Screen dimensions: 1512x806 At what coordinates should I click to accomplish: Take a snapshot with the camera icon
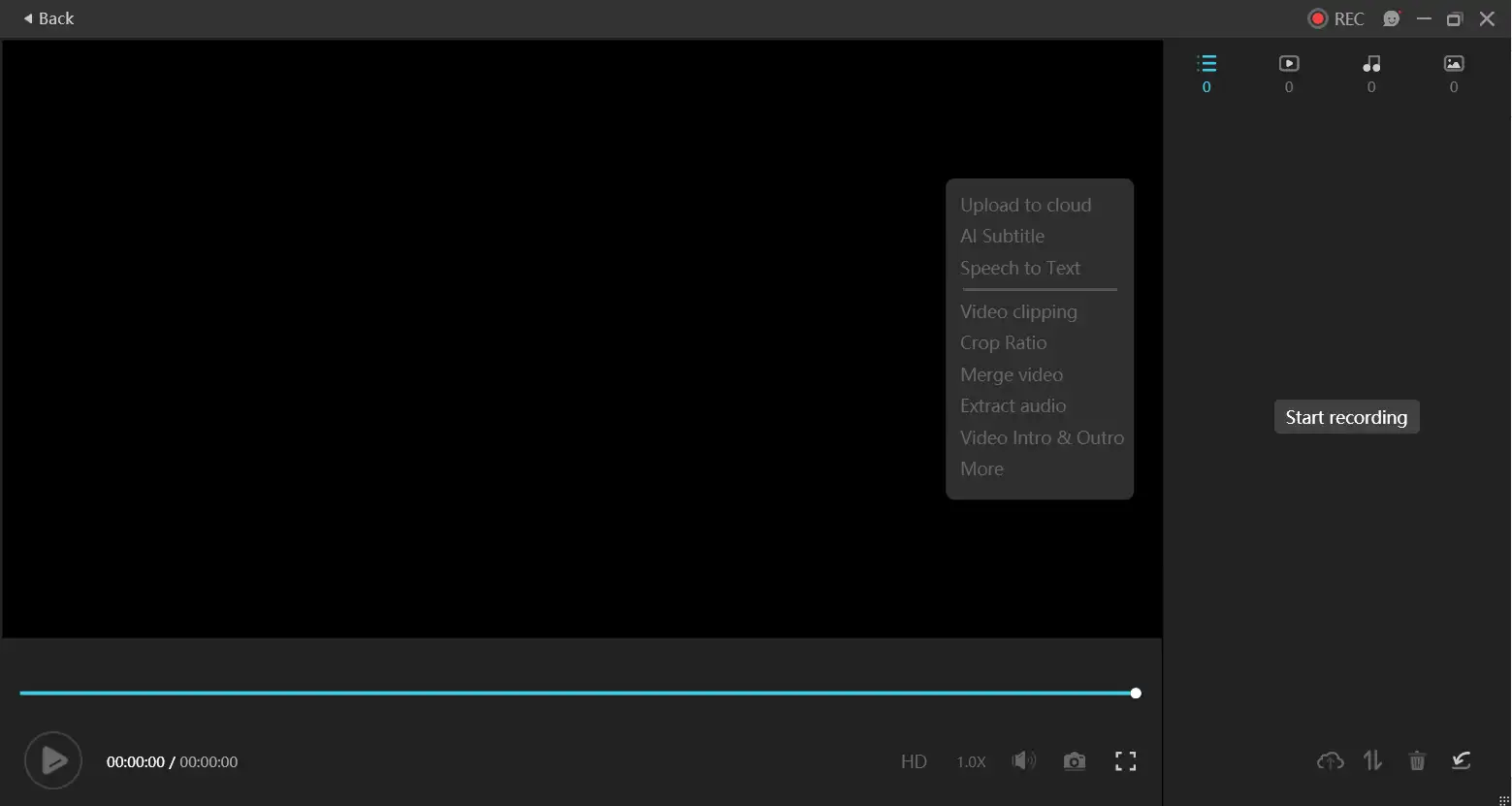click(x=1074, y=761)
